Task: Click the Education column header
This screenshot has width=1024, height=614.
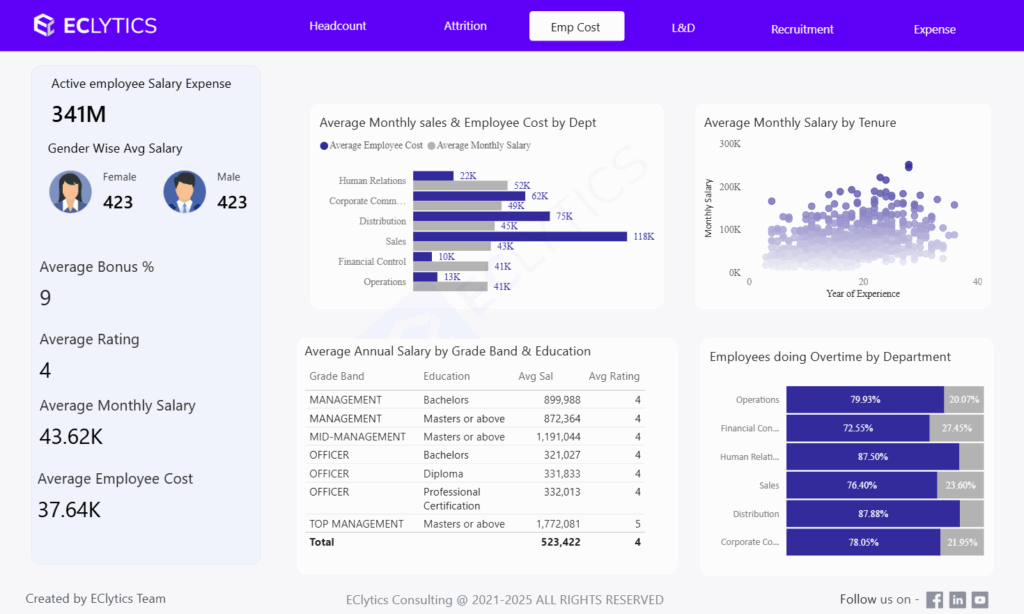Action: (x=446, y=377)
